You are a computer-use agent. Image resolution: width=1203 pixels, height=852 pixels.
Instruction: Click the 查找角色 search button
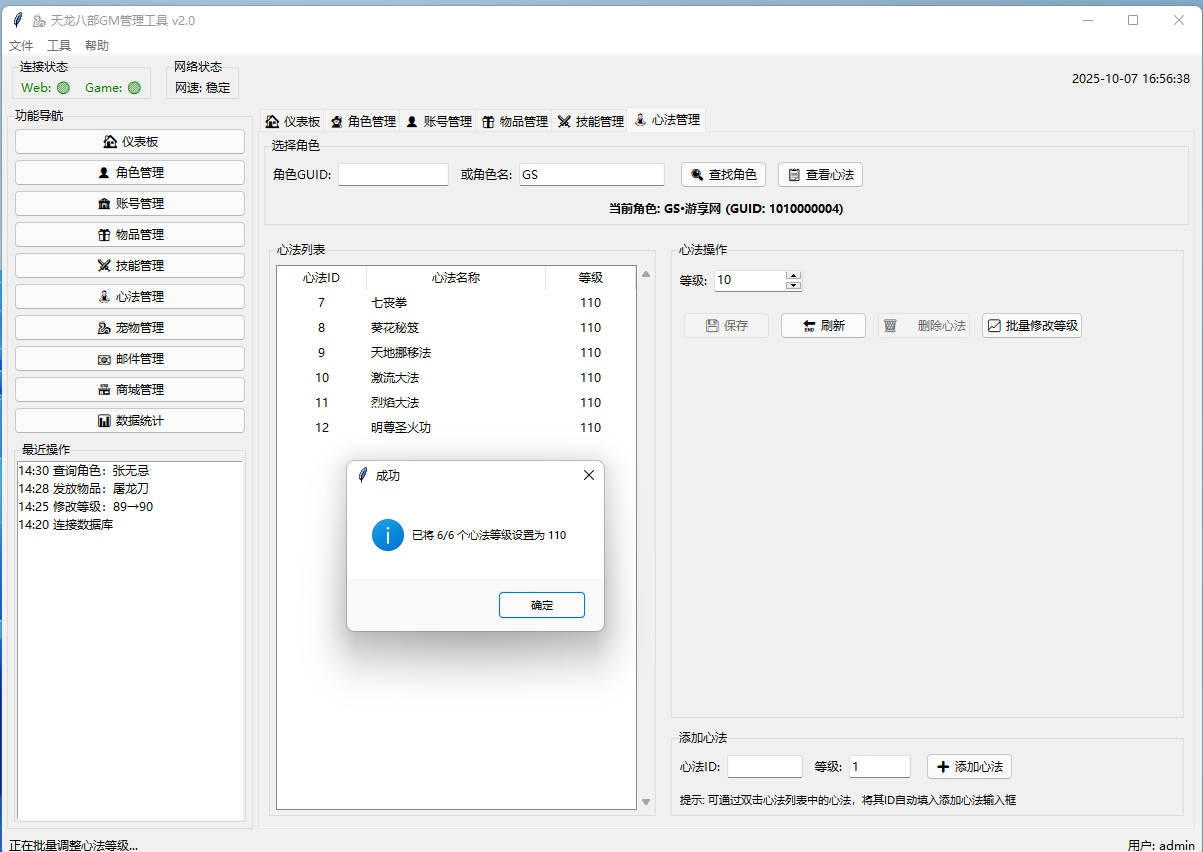723,175
